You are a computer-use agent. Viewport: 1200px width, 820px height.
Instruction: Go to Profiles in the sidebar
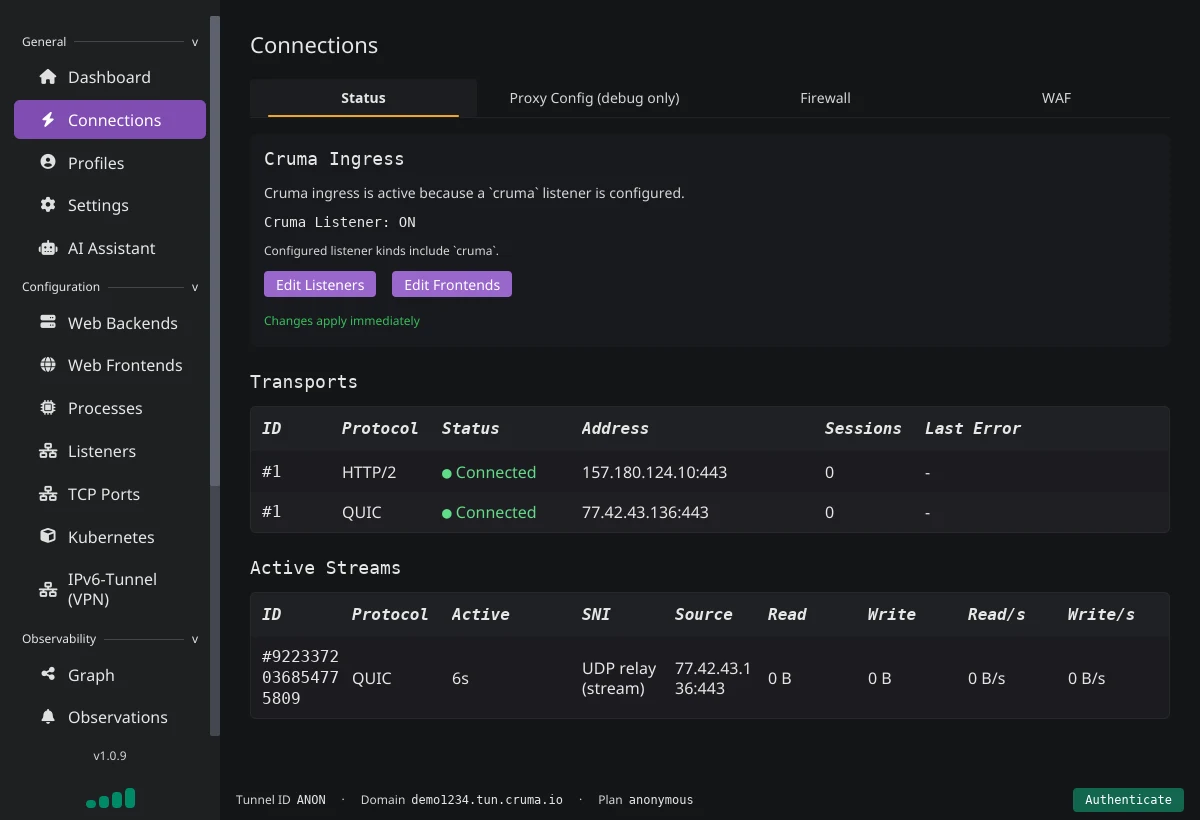(x=110, y=162)
